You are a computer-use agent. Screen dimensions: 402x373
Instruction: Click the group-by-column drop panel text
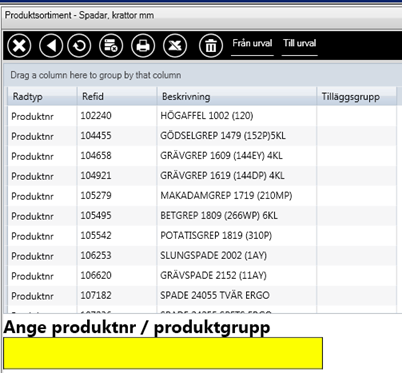(96, 75)
